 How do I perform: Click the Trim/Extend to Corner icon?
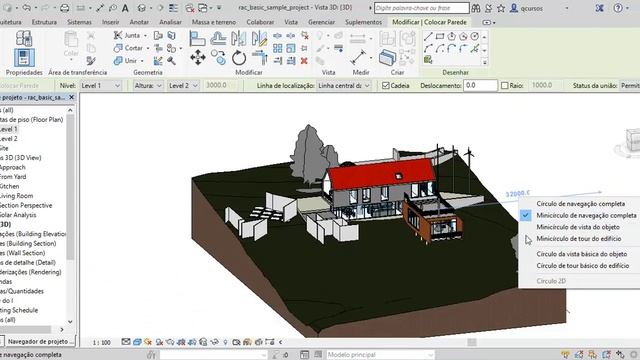click(260, 58)
